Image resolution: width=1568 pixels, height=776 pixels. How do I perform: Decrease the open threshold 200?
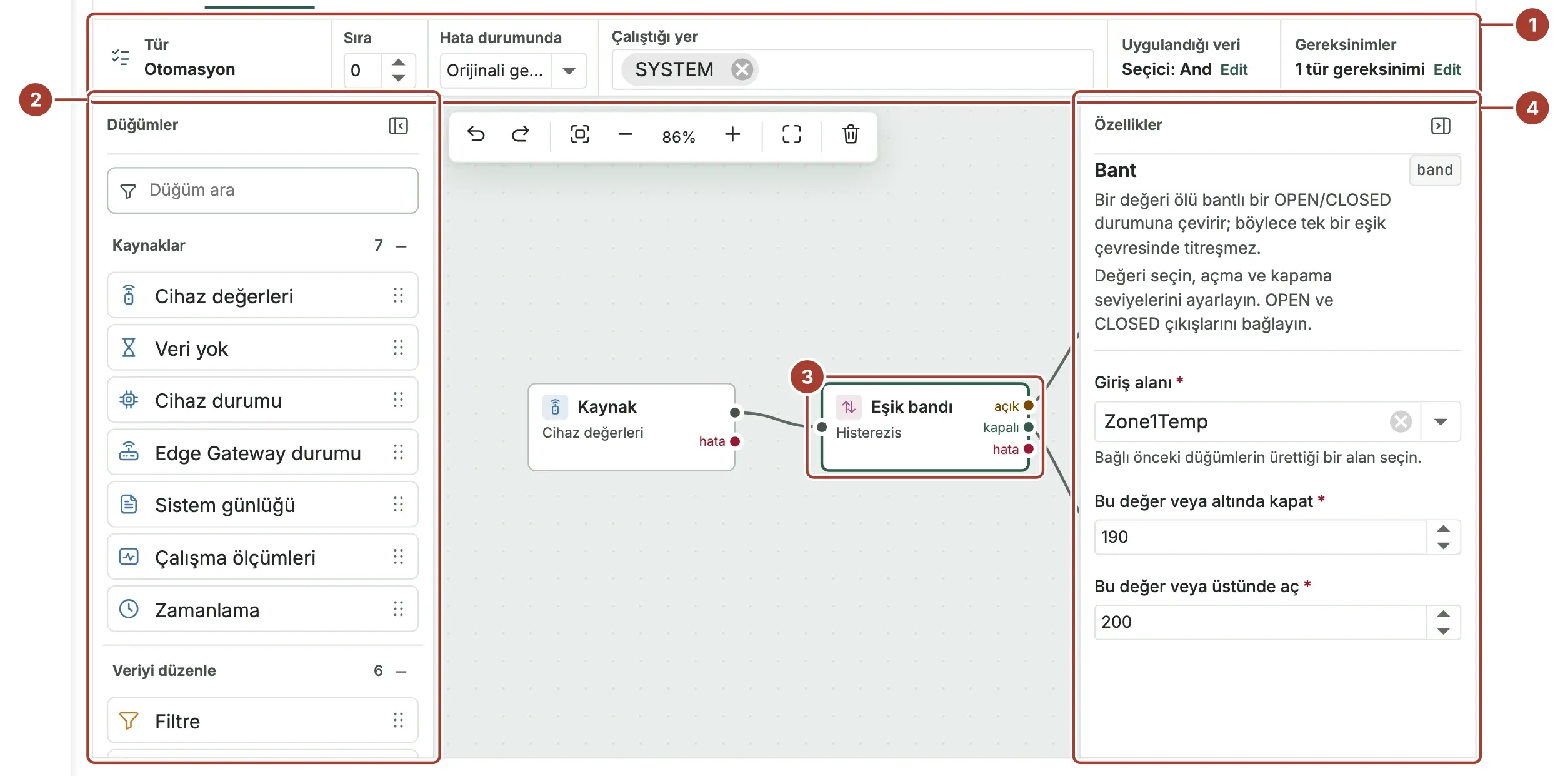click(1443, 630)
